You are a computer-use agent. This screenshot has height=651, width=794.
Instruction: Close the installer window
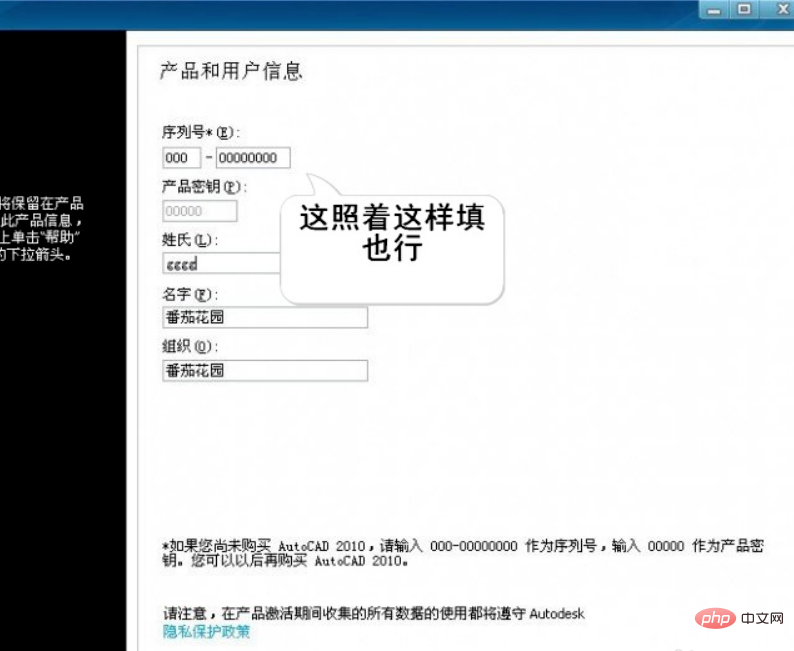coord(780,10)
